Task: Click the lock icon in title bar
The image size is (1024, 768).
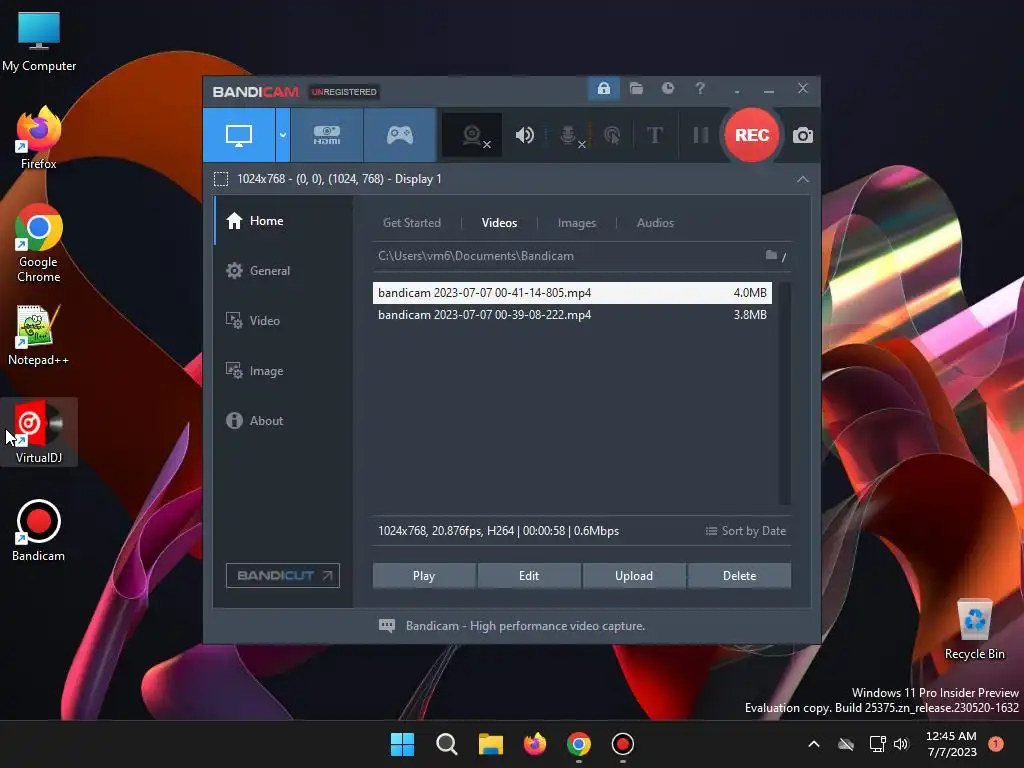Action: (x=603, y=88)
